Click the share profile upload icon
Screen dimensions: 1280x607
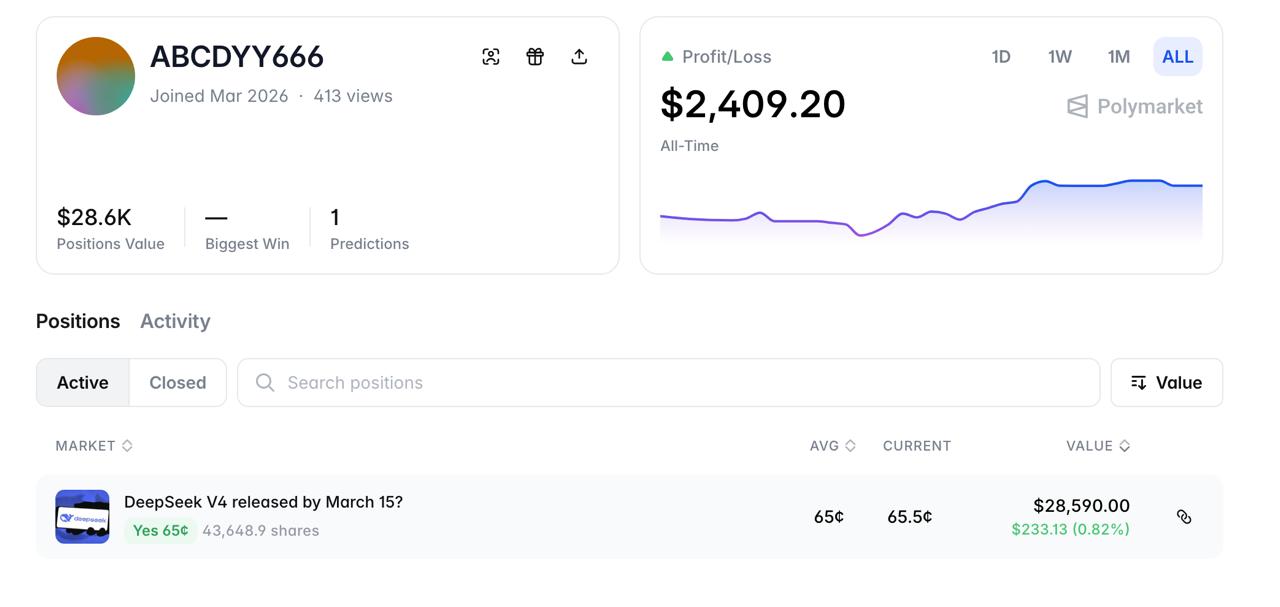click(579, 57)
